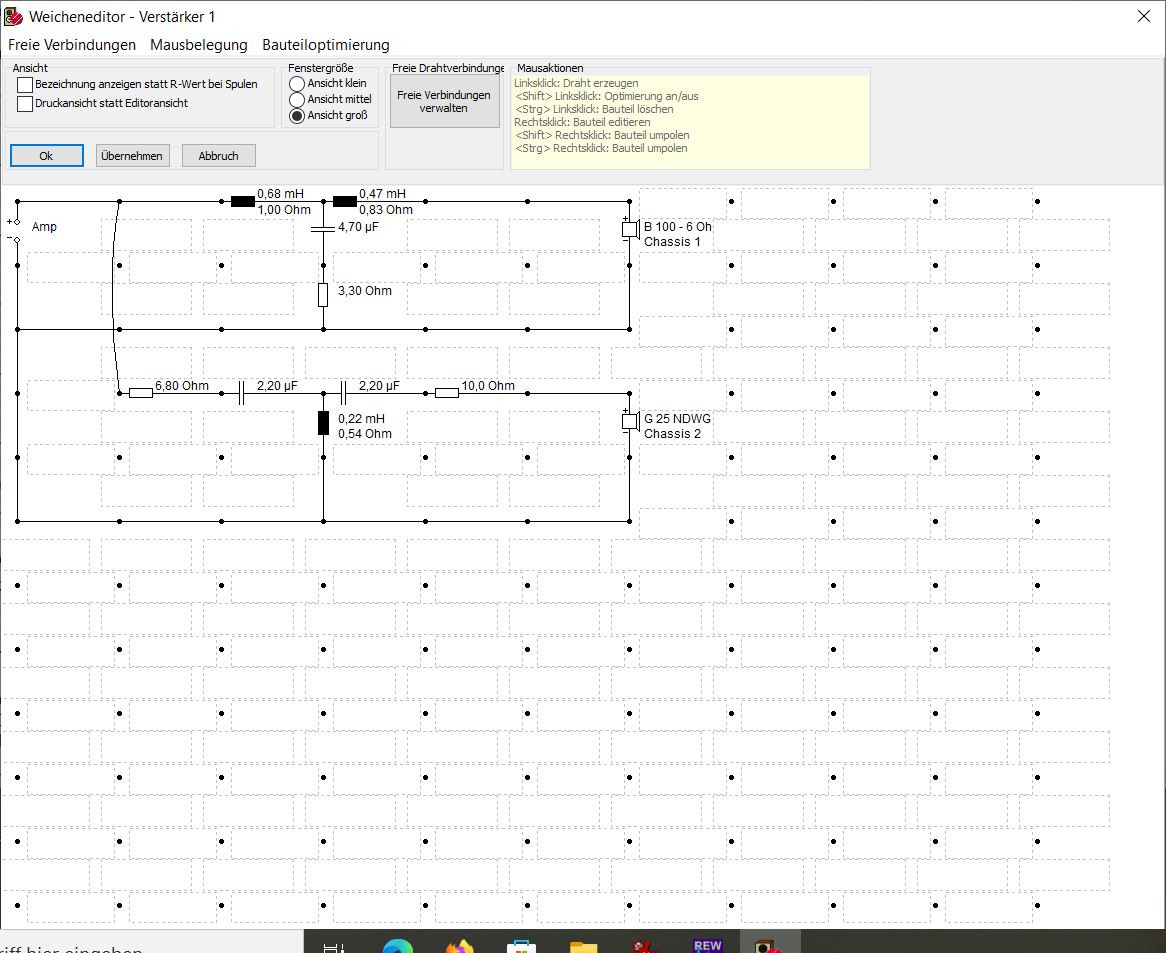
Task: Click the 1,00 Ohm value text
Action: [x=284, y=210]
